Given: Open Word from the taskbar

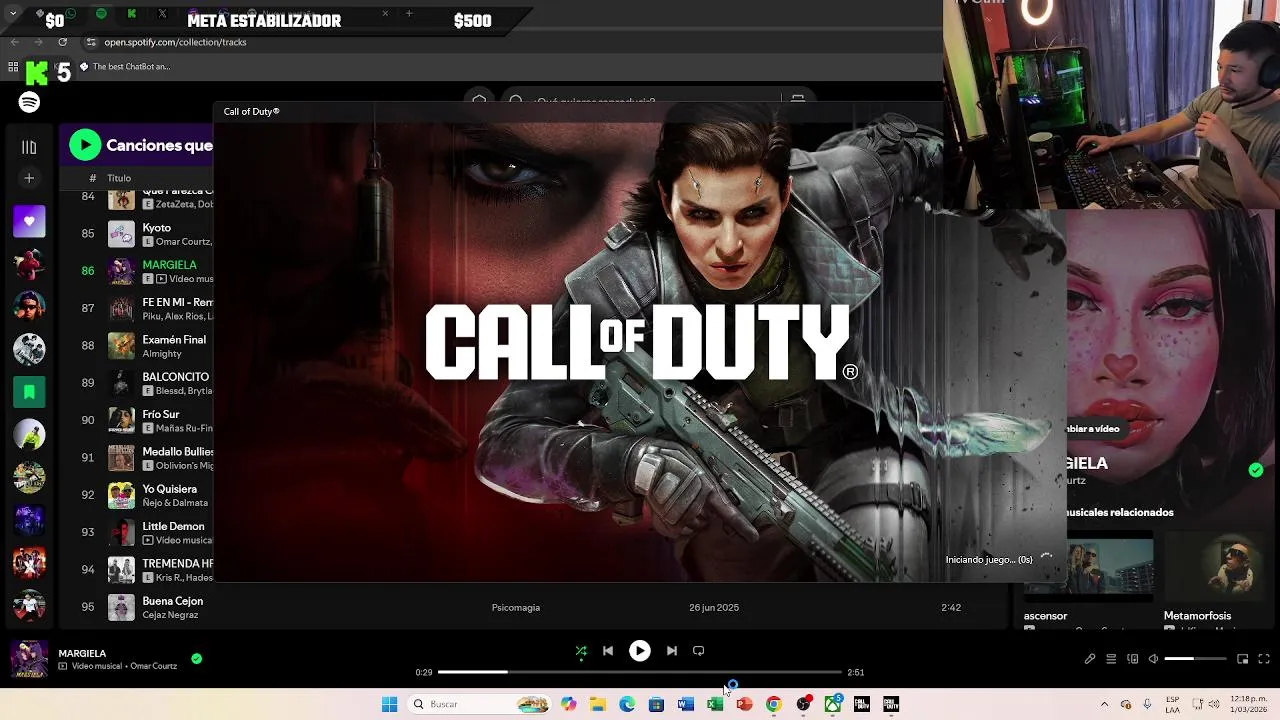Looking at the screenshot, I should pos(686,704).
